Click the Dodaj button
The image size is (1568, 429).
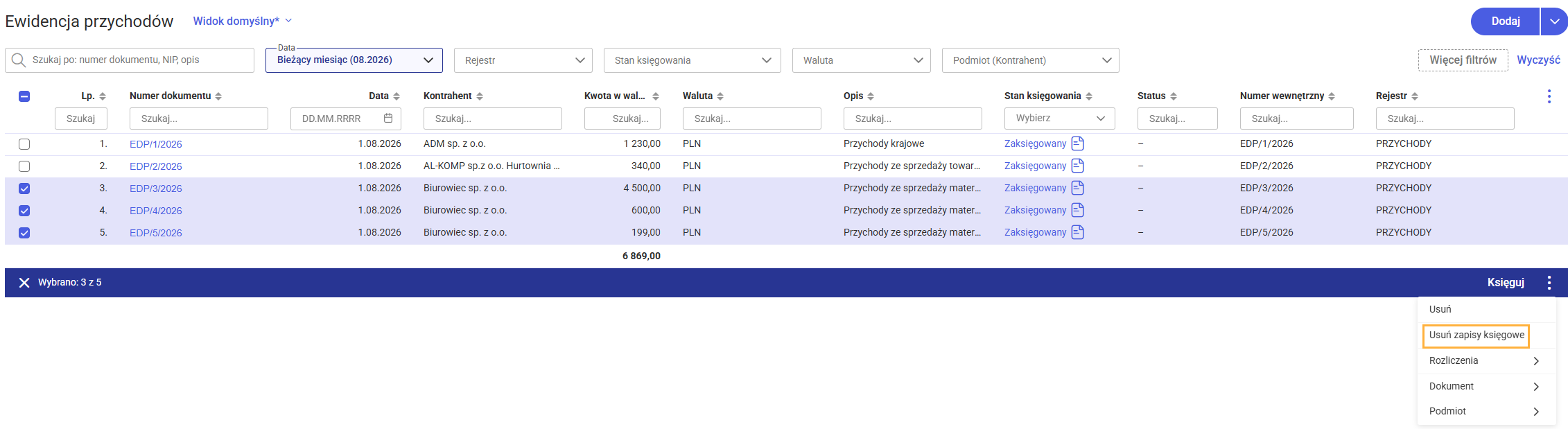tap(1506, 21)
